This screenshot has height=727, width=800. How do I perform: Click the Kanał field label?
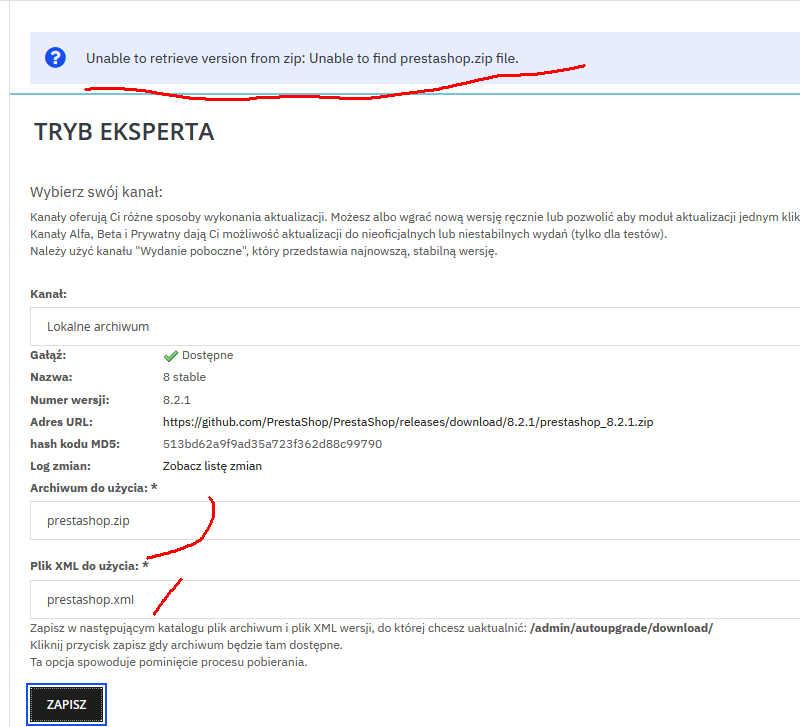(48, 294)
